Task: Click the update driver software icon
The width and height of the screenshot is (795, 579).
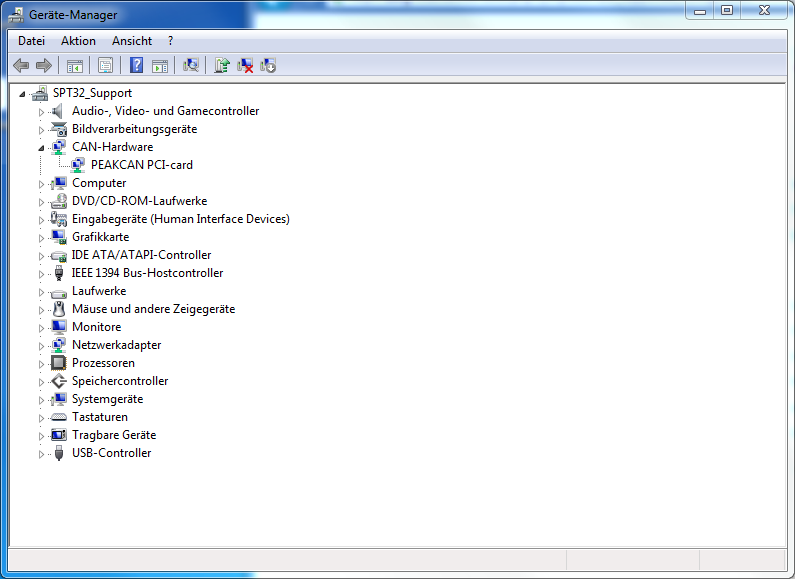Action: point(222,66)
